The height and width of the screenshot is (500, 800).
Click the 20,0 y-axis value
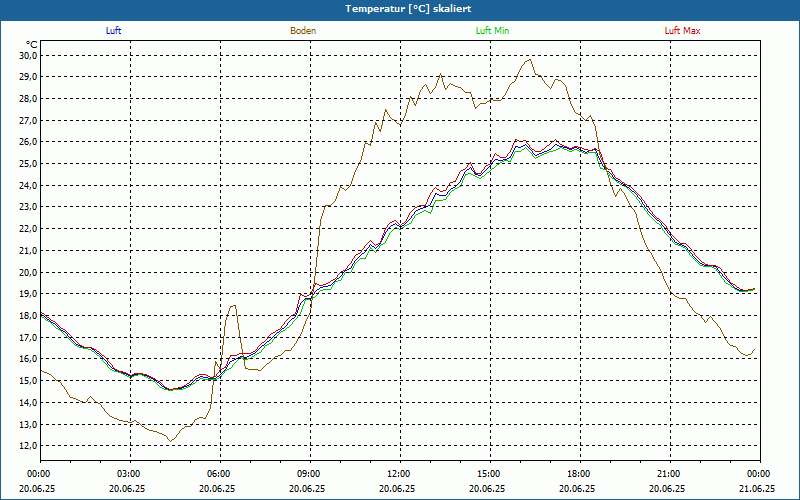coord(28,272)
